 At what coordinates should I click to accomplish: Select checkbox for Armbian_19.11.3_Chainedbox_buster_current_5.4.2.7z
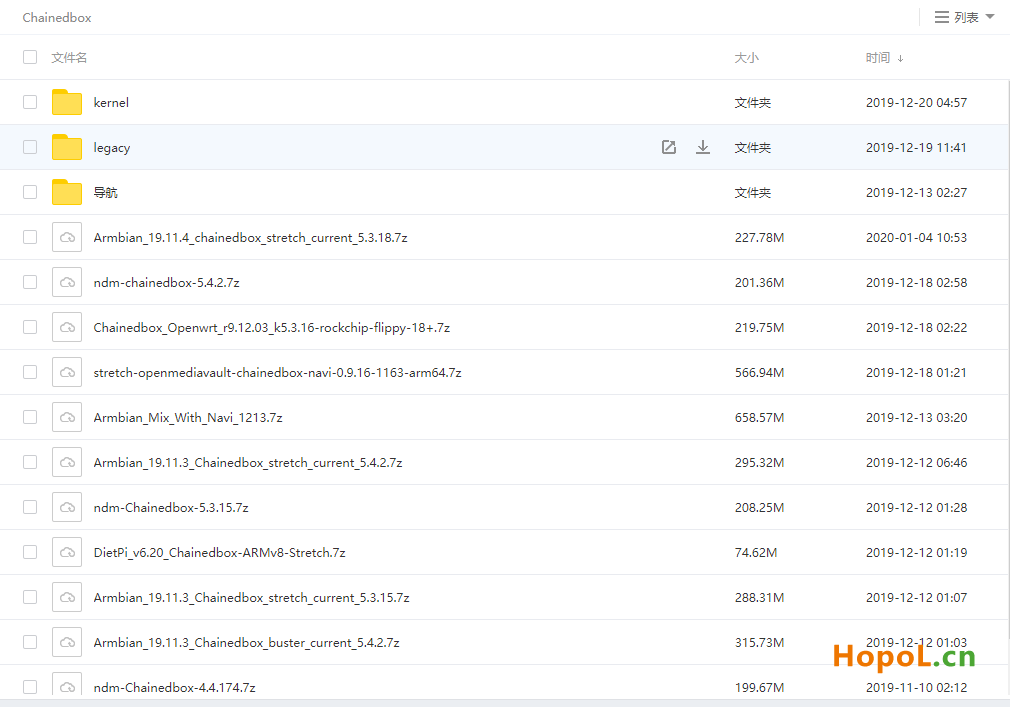coord(30,643)
